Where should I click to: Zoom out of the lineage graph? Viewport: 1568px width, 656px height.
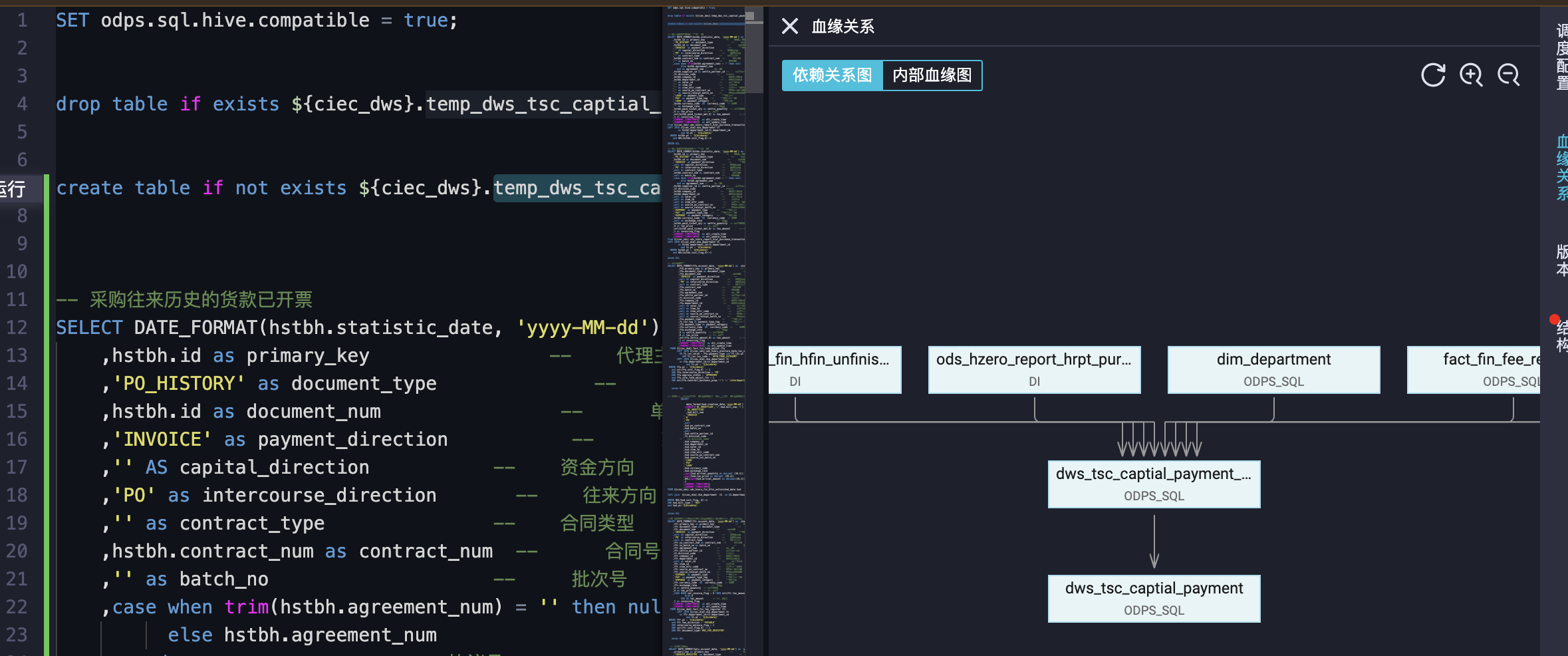[x=1508, y=75]
